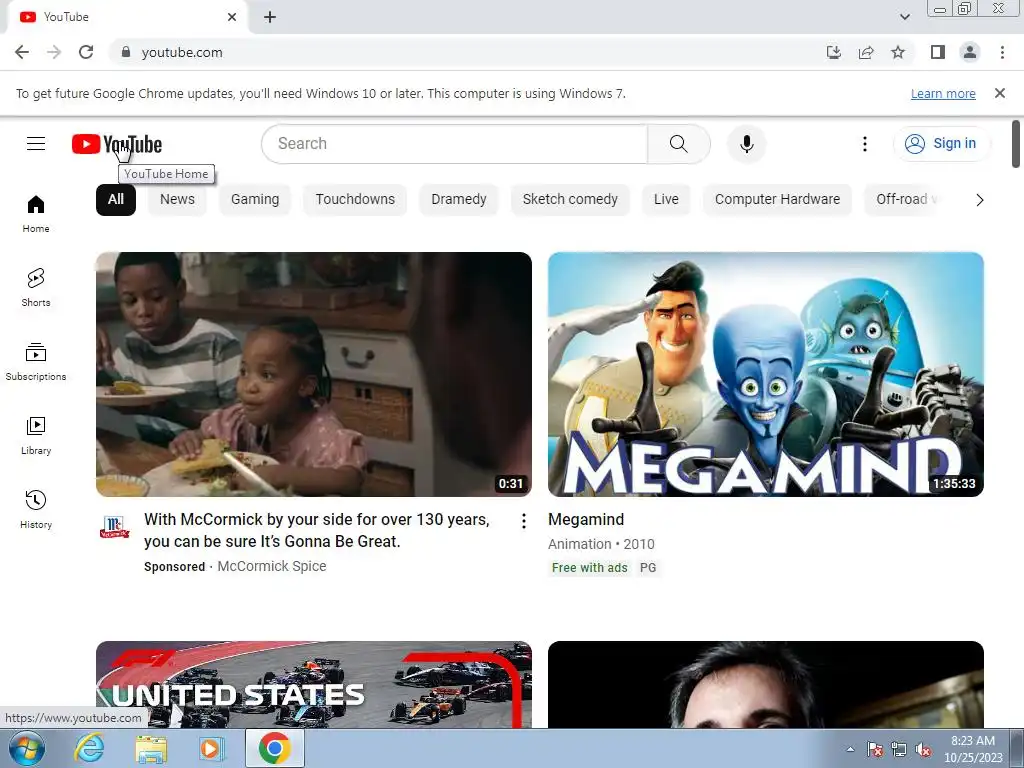Open YouTube settings three-dot menu
1024x768 pixels.
865,144
